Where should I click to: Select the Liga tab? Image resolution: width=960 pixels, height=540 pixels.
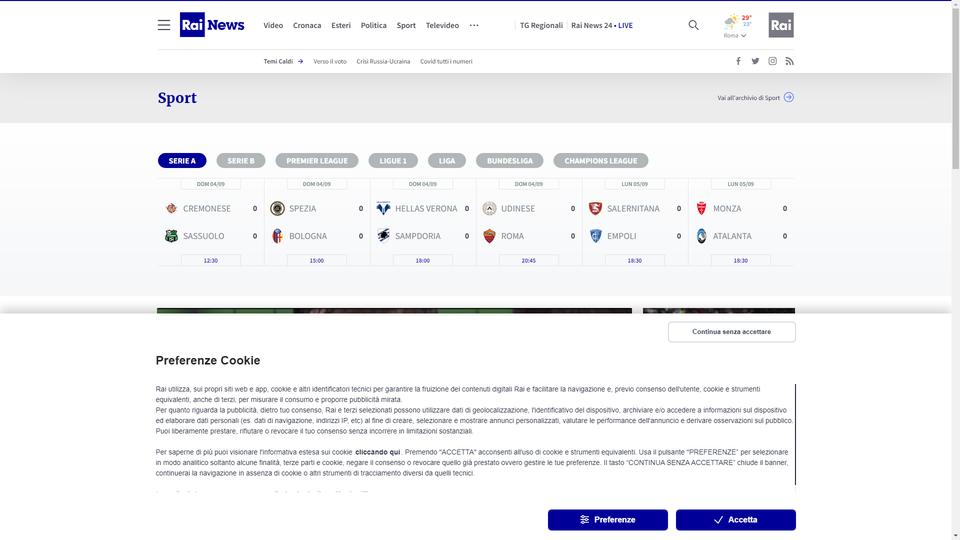447,160
